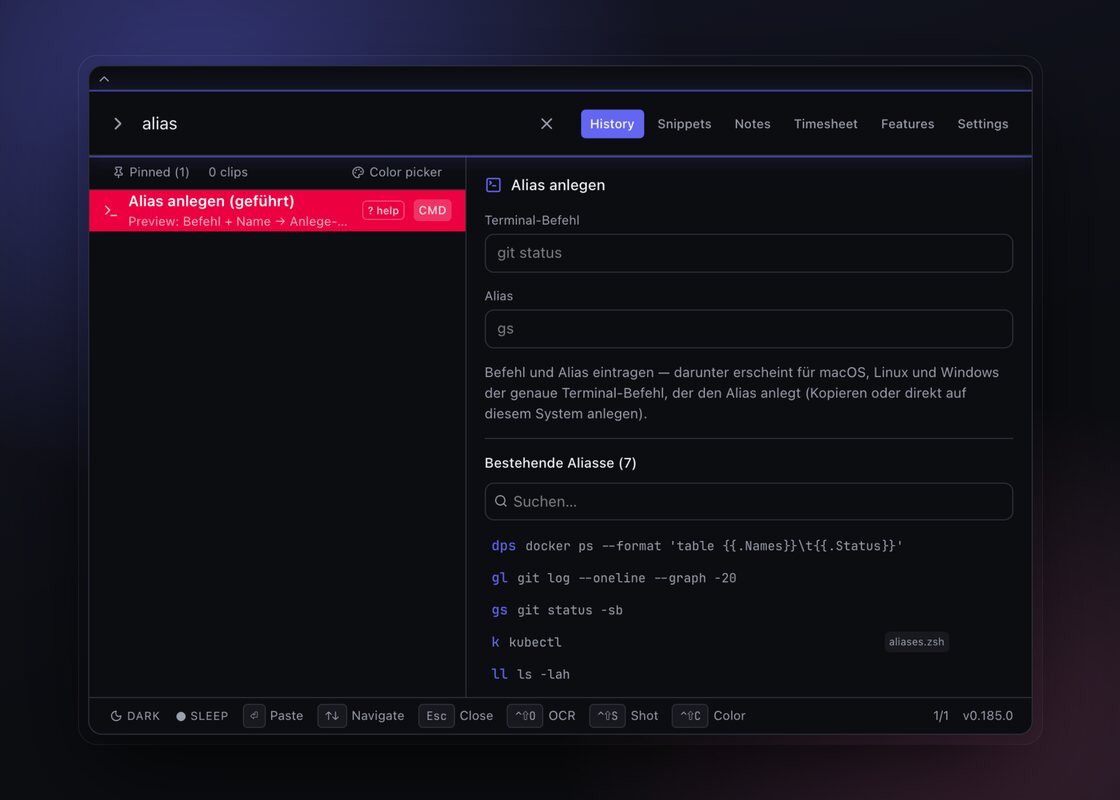Click the 1/1 result counter
Viewport: 1120px width, 800px height.
(941, 716)
